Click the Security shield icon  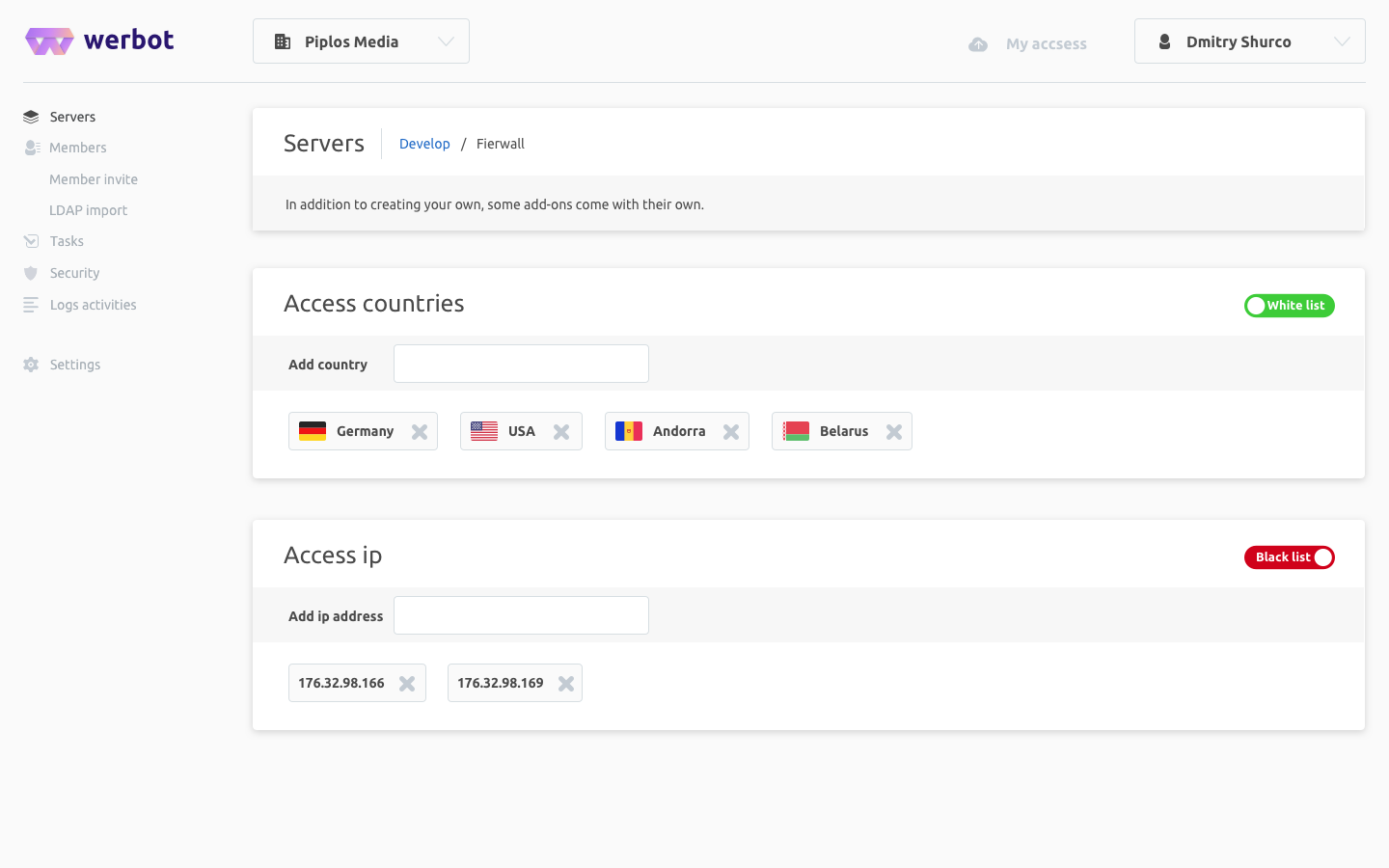click(x=31, y=273)
